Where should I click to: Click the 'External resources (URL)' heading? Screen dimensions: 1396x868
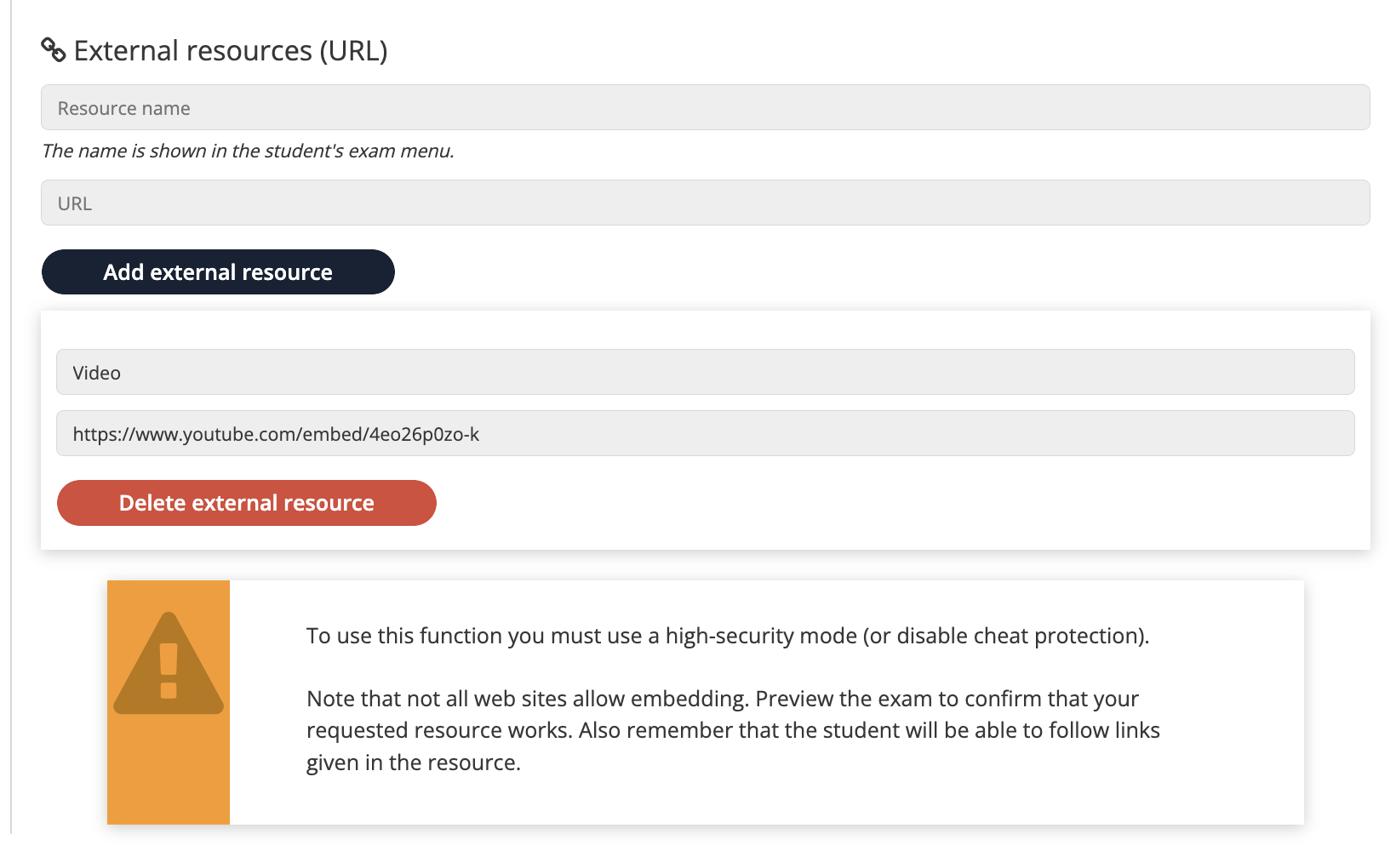point(230,50)
